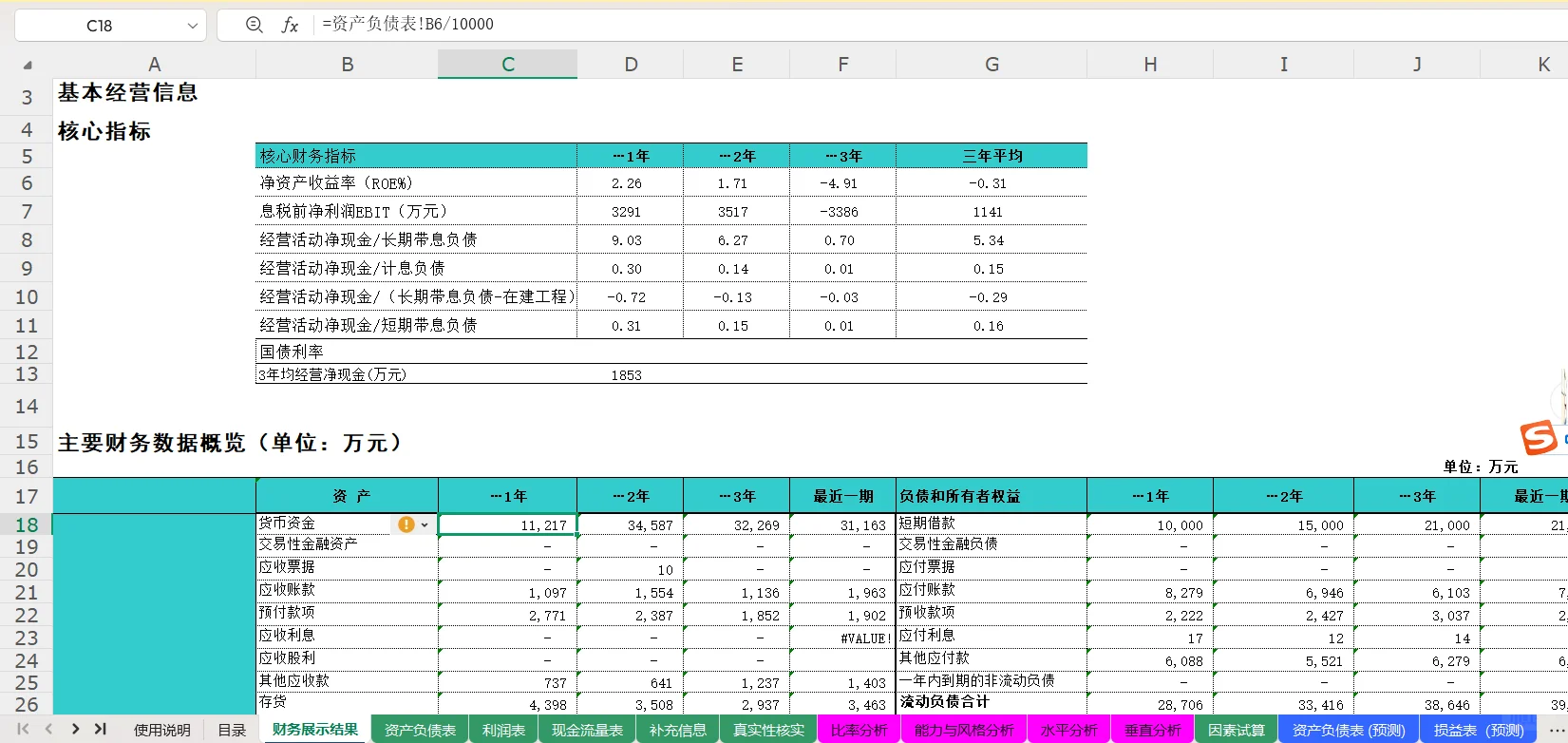Go to last sheet tab arrow
The height and width of the screenshot is (743, 1568).
tap(100, 729)
